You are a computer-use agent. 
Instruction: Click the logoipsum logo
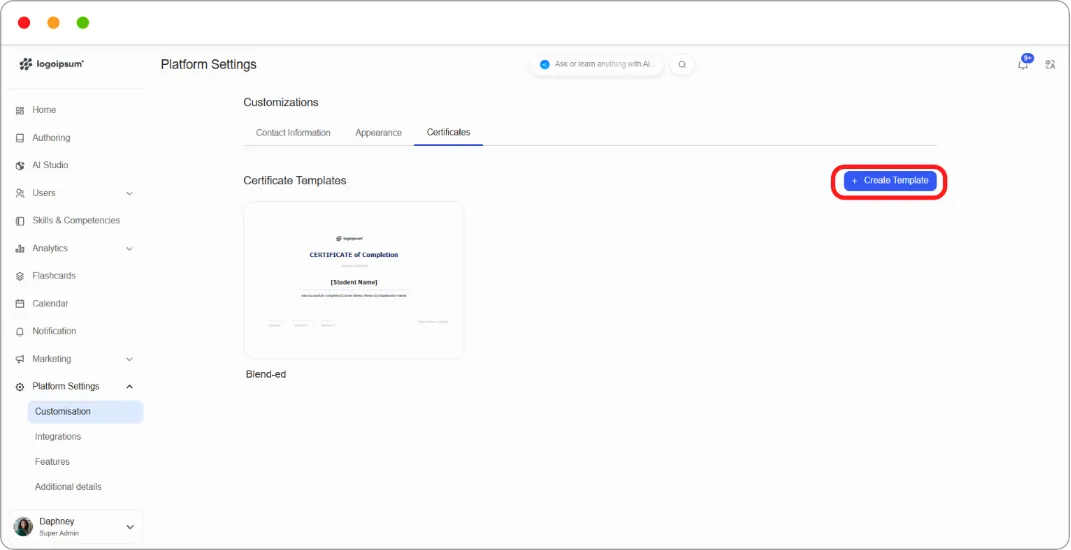click(51, 64)
